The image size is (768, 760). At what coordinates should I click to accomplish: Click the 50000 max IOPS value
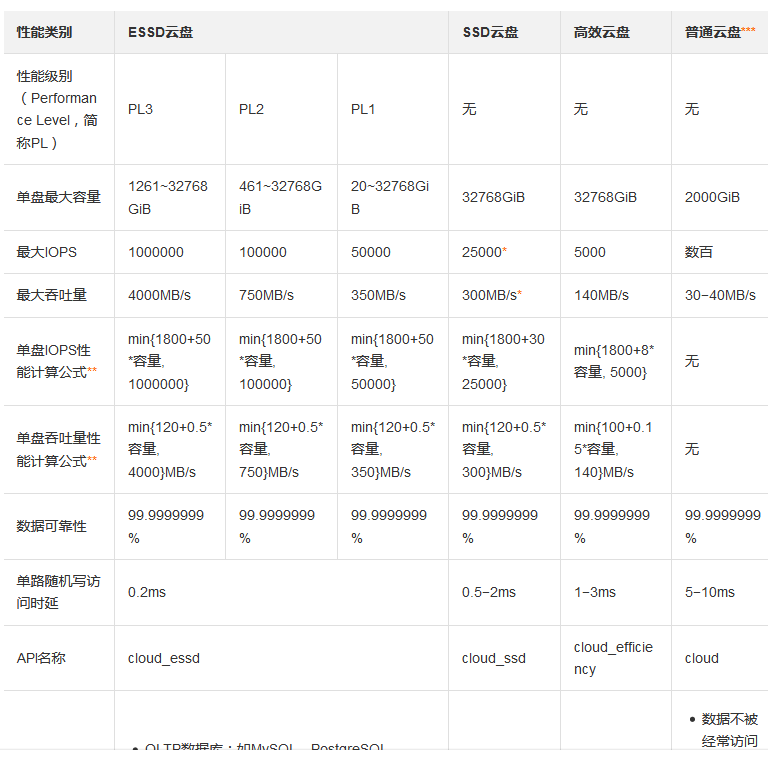(371, 252)
